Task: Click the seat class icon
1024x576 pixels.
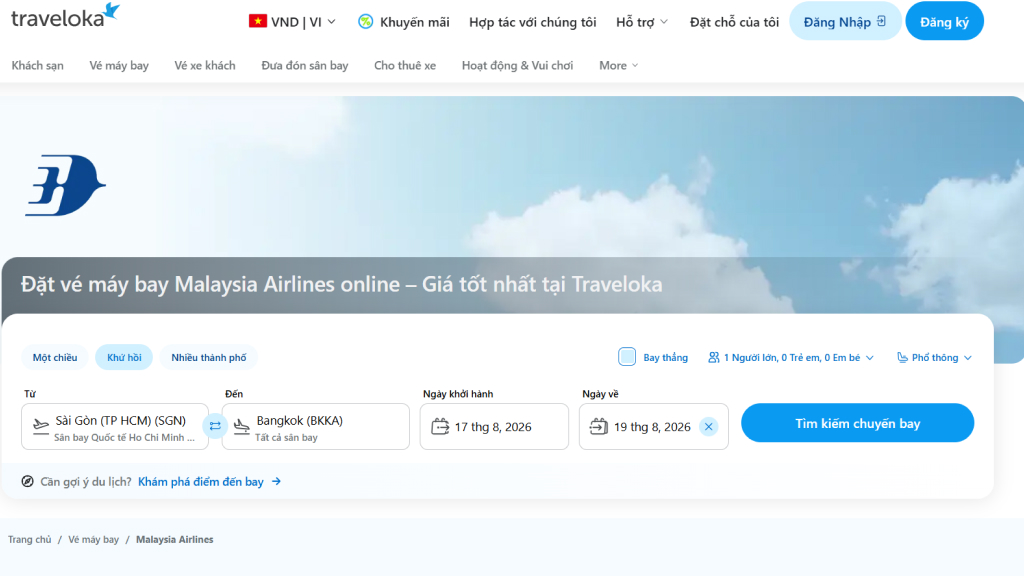Action: click(902, 357)
